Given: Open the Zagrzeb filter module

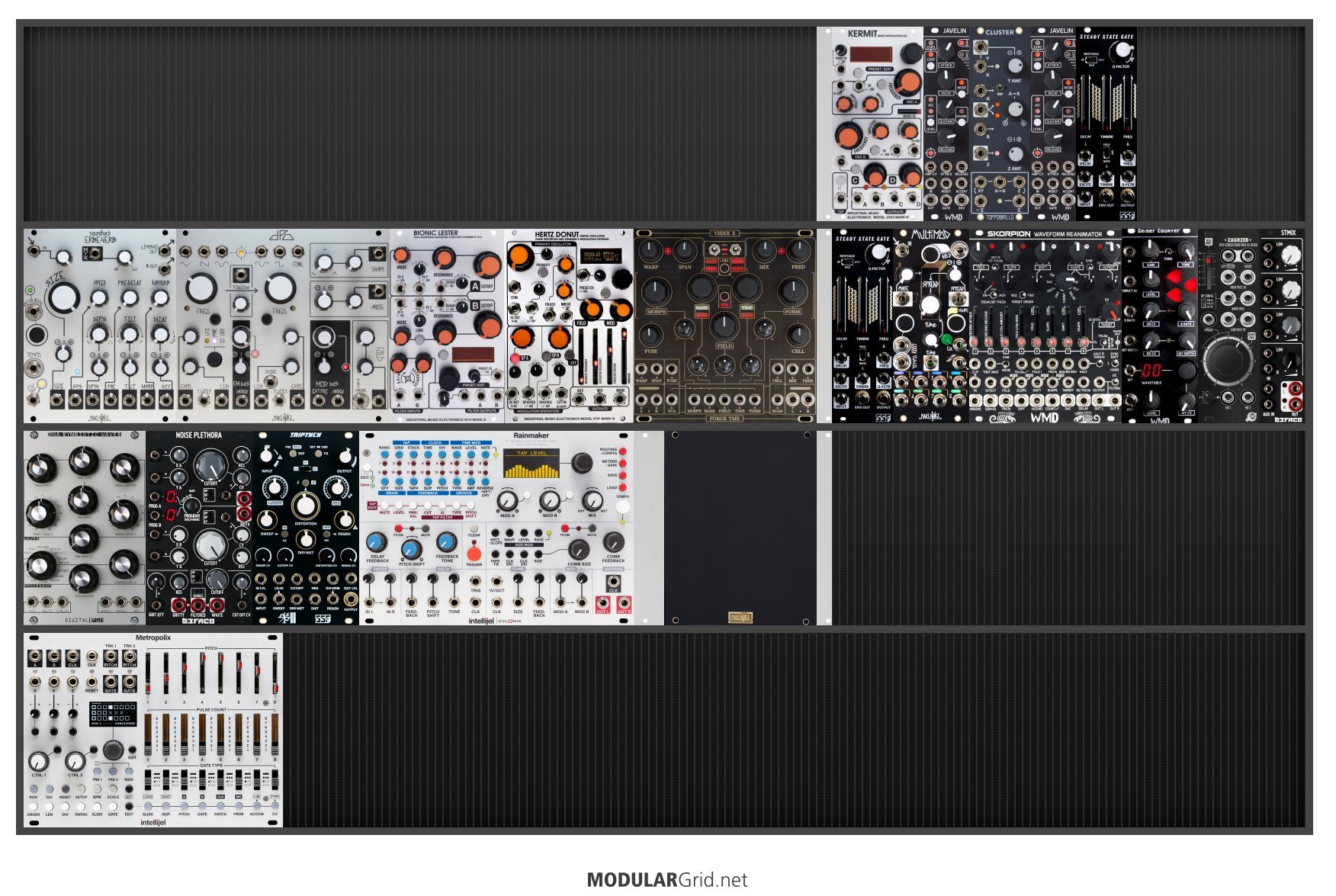Looking at the screenshot, I should (1228, 326).
